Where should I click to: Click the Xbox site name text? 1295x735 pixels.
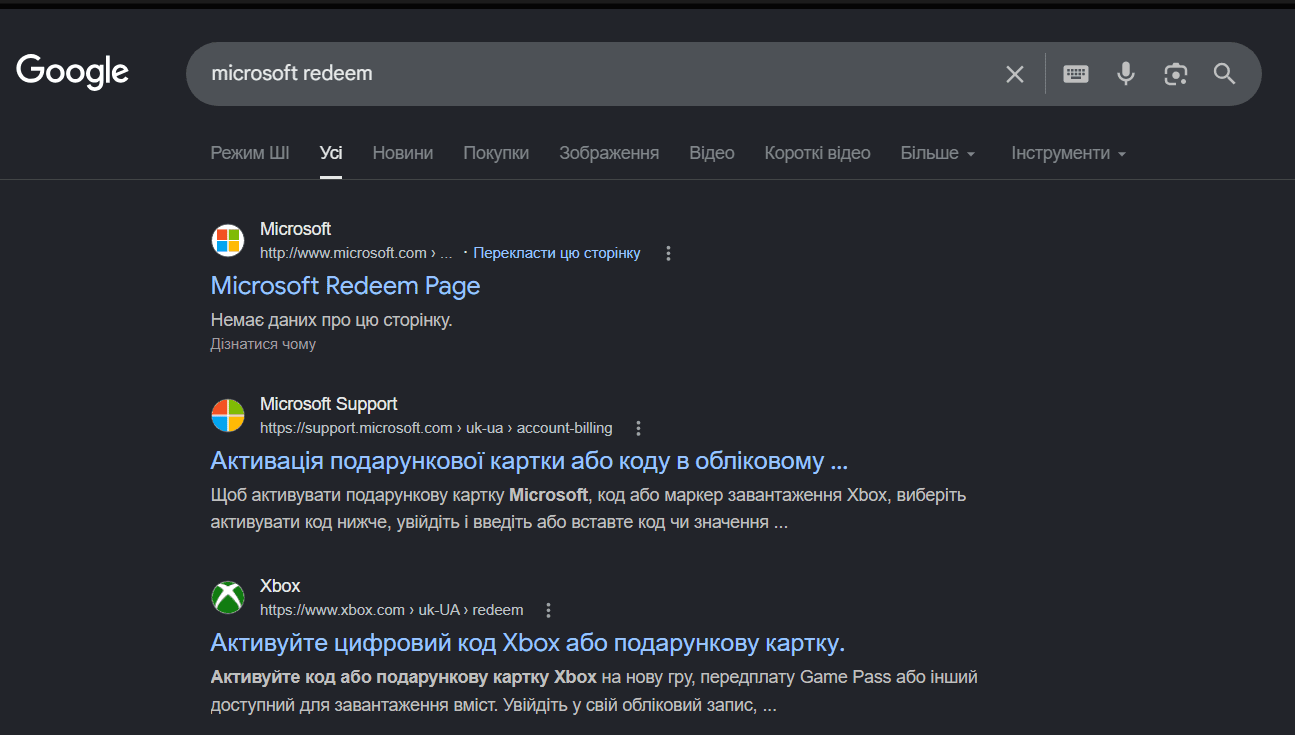tap(280, 586)
